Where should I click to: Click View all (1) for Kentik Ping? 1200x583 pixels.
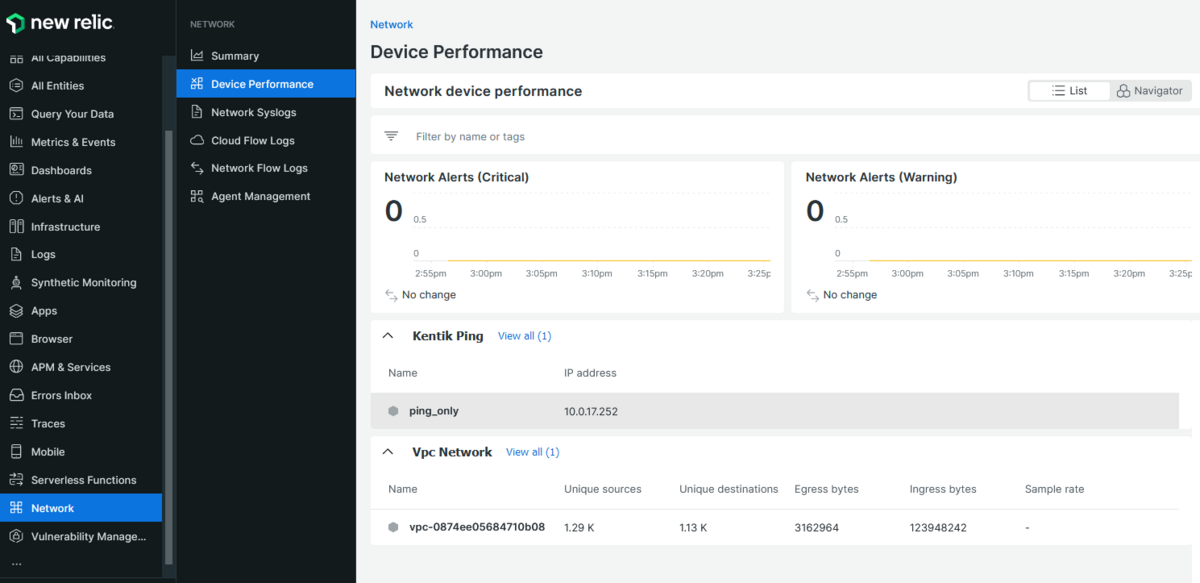click(524, 336)
